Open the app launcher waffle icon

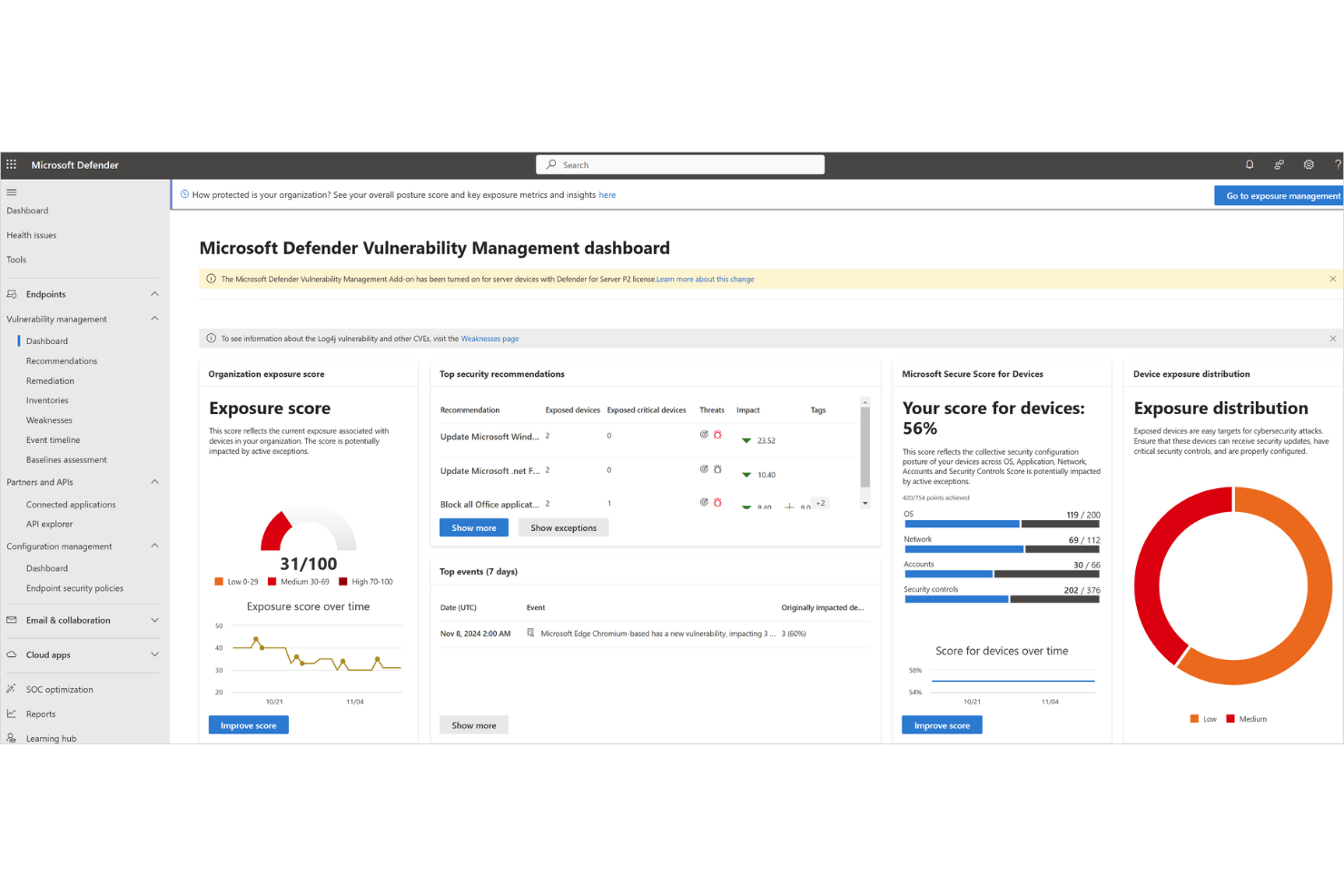tap(11, 164)
